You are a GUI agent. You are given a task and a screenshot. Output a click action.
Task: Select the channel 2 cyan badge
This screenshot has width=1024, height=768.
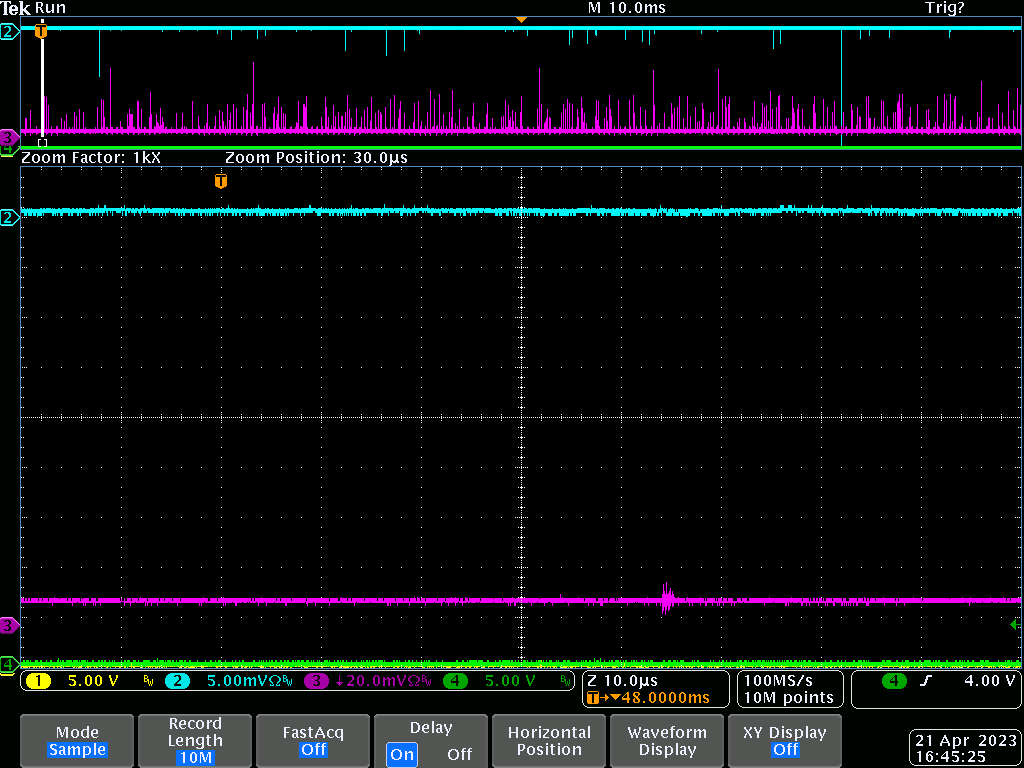coord(176,682)
